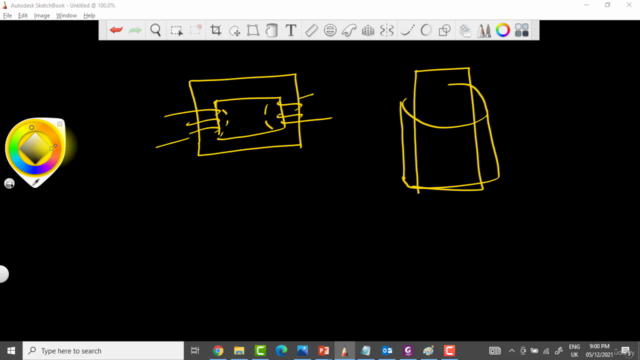Open Microsoft Edge from taskbar
The width and height of the screenshot is (640, 360).
point(281,351)
